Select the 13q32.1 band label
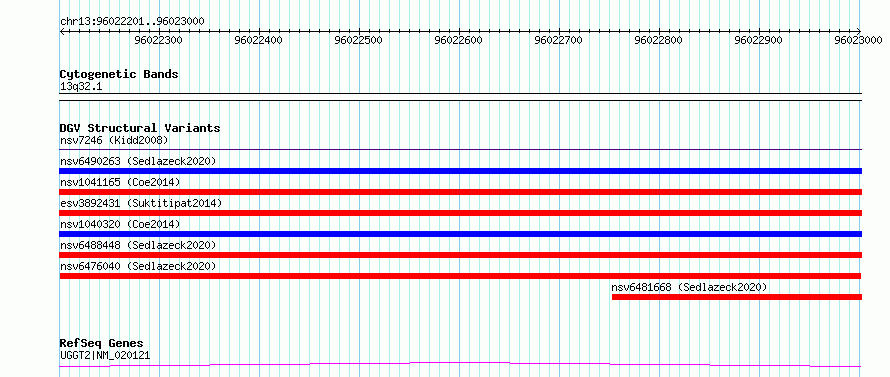 (x=81, y=87)
